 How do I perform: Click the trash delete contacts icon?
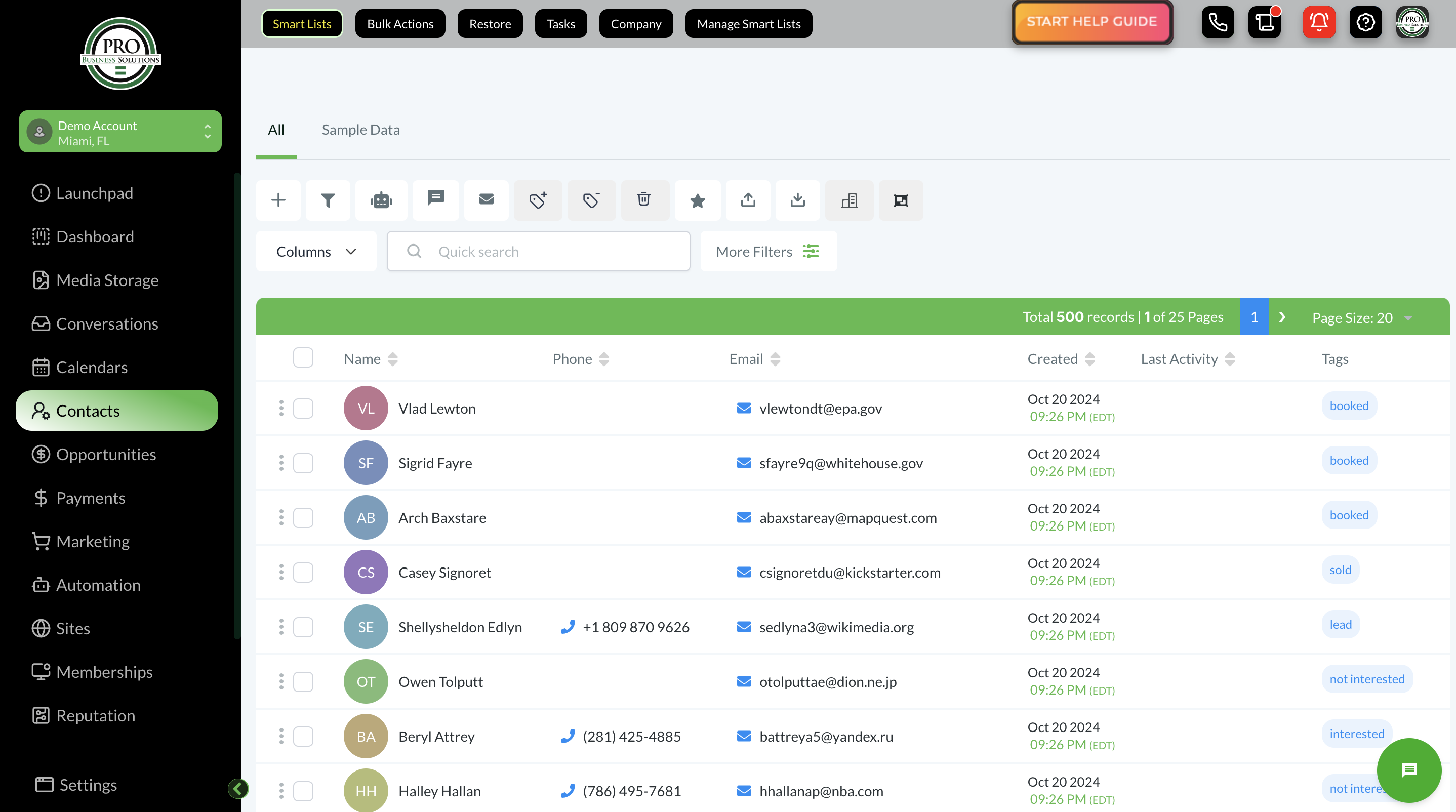pyautogui.click(x=644, y=200)
